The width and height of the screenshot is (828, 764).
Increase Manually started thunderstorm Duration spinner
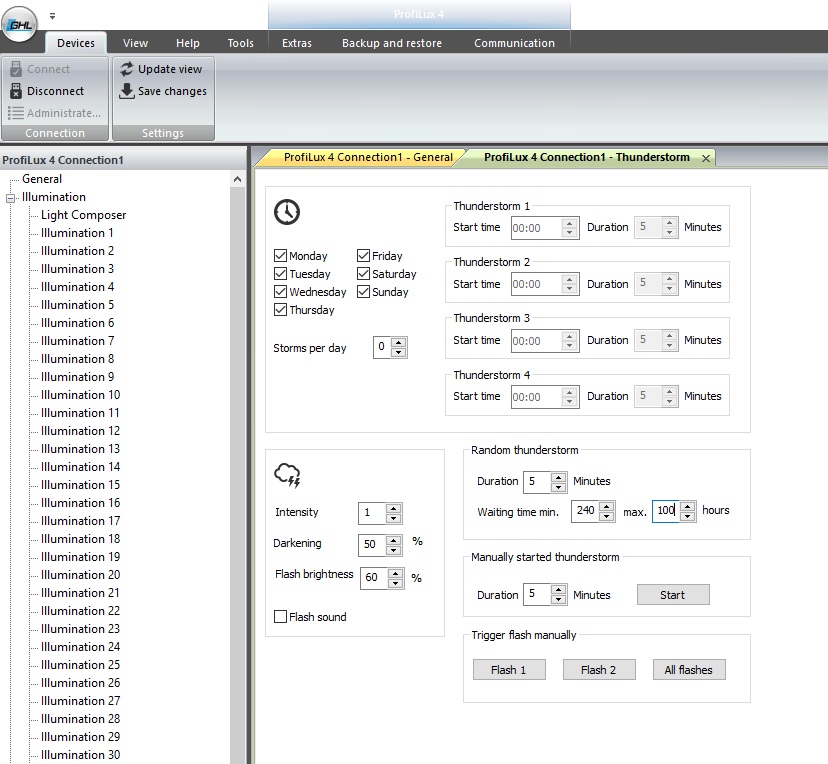click(x=558, y=589)
